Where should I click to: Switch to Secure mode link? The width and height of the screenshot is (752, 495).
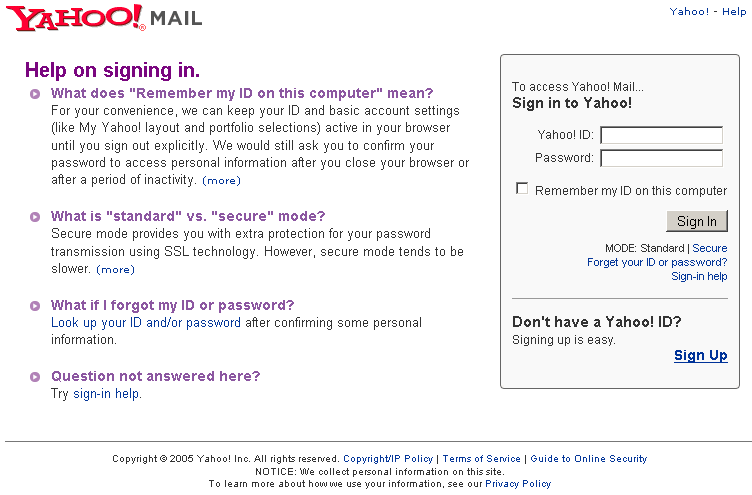(x=710, y=248)
